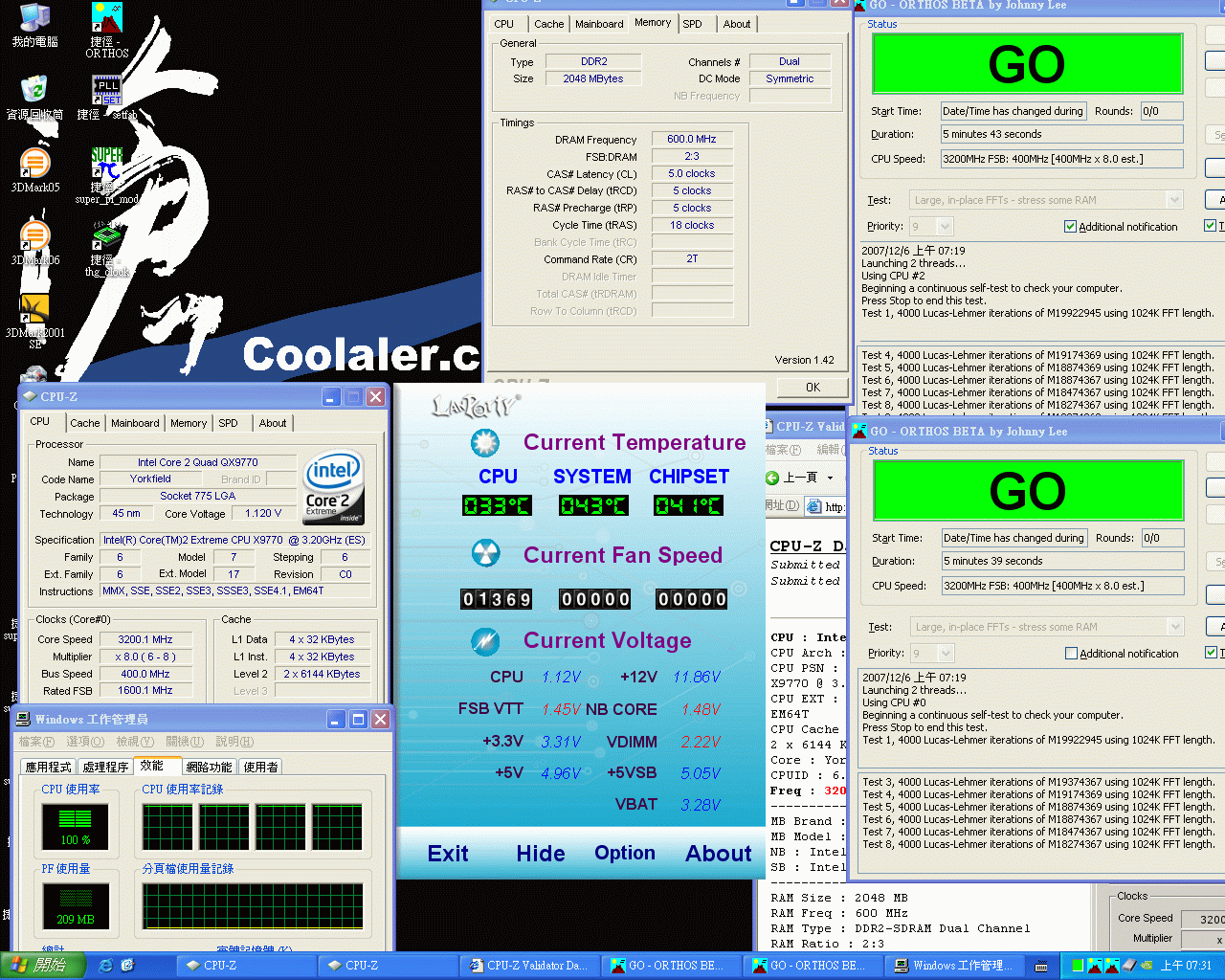Open Priority dropdown in ORTHOS window using CPU #0

(x=947, y=654)
